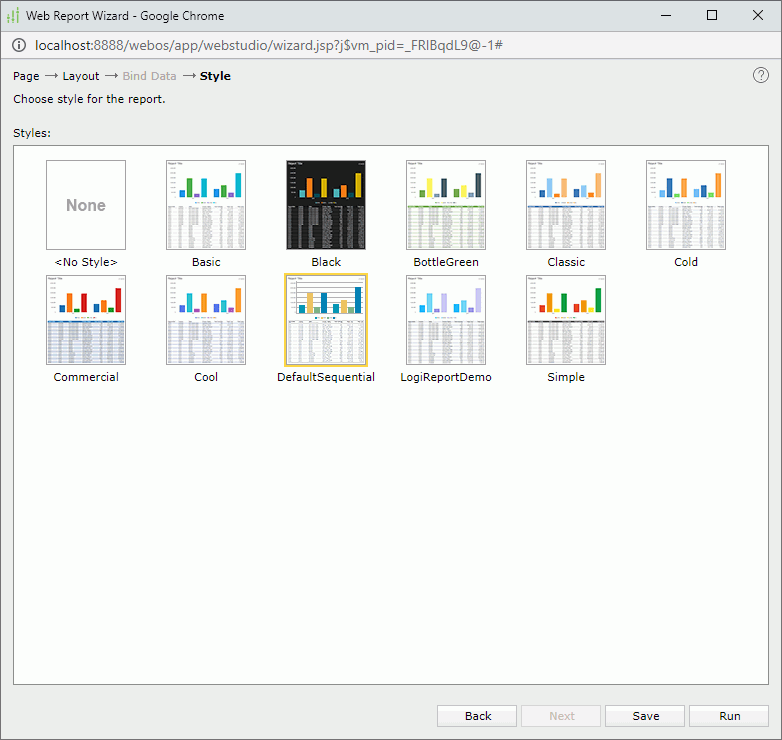Apply the Classic style thumbnail
The image size is (782, 740).
pyautogui.click(x=566, y=205)
